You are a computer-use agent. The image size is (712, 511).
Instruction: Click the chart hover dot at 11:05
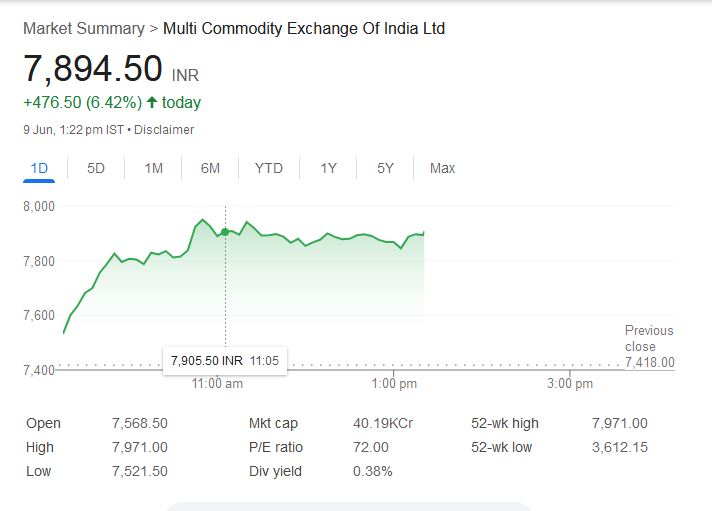pos(225,232)
